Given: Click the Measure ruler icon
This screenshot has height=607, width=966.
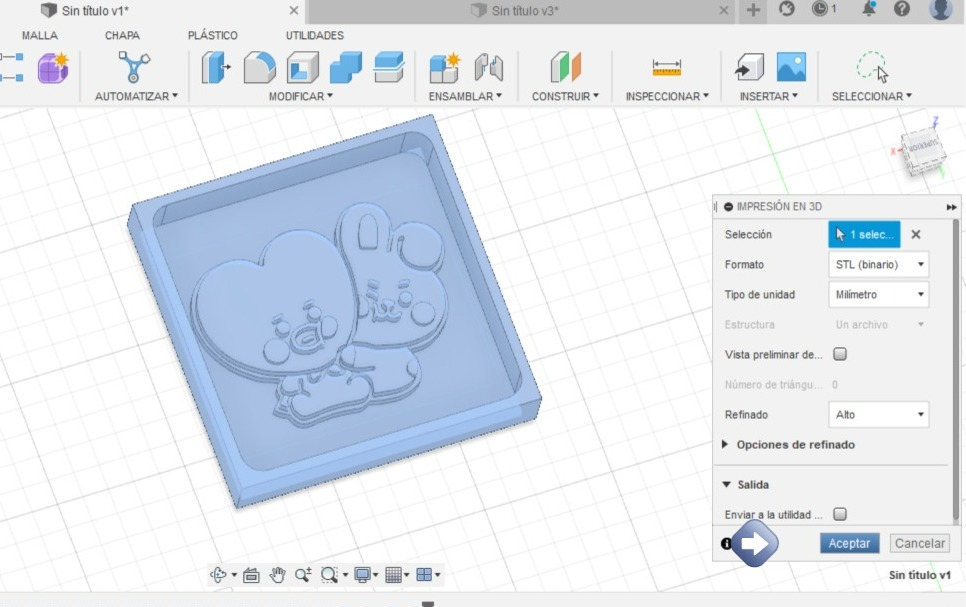Looking at the screenshot, I should click(667, 68).
